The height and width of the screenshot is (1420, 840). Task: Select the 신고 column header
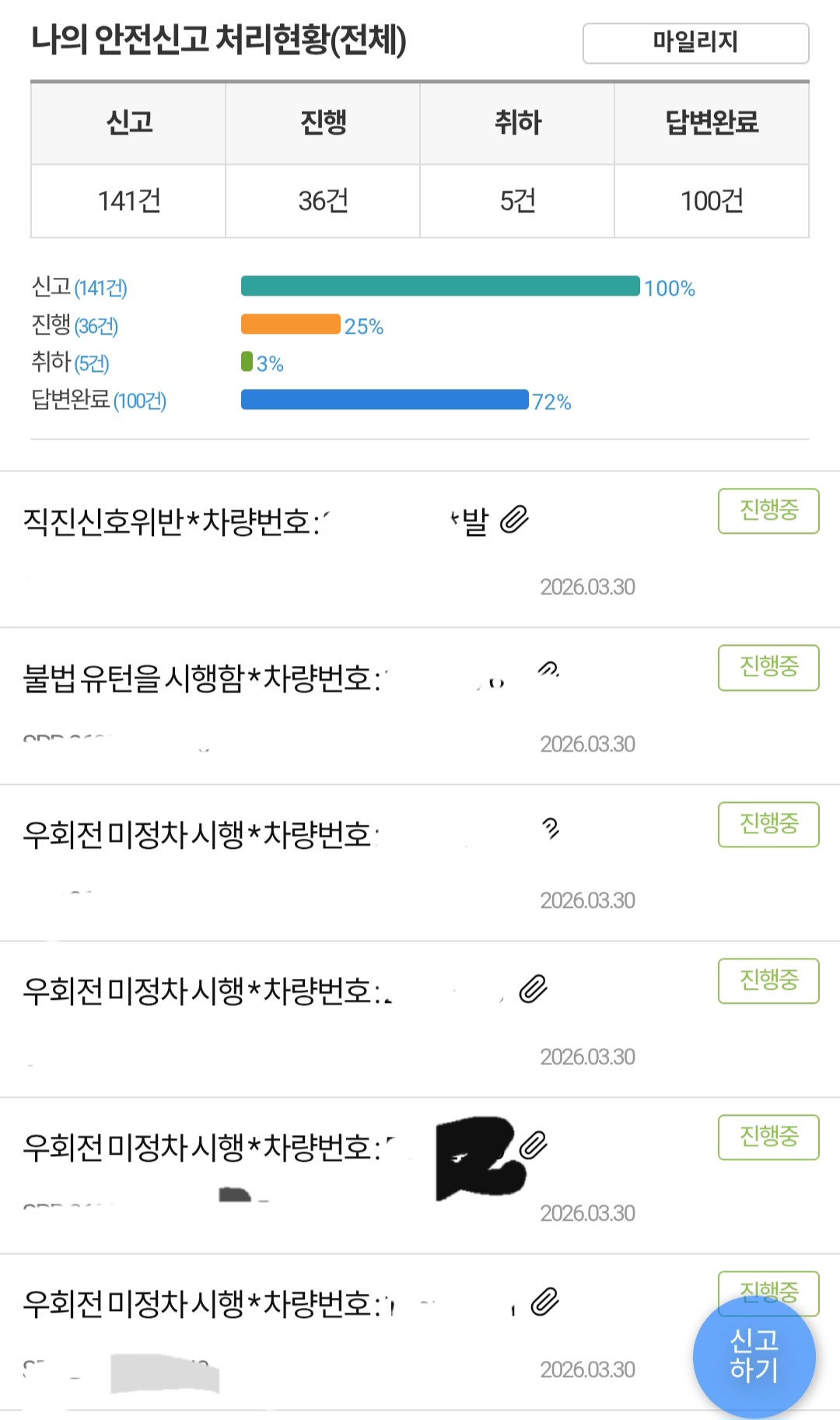pos(128,123)
